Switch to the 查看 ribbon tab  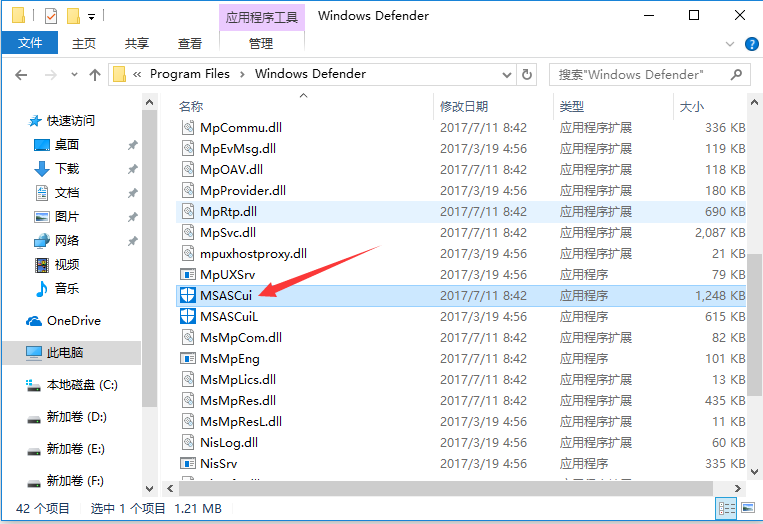(x=190, y=43)
